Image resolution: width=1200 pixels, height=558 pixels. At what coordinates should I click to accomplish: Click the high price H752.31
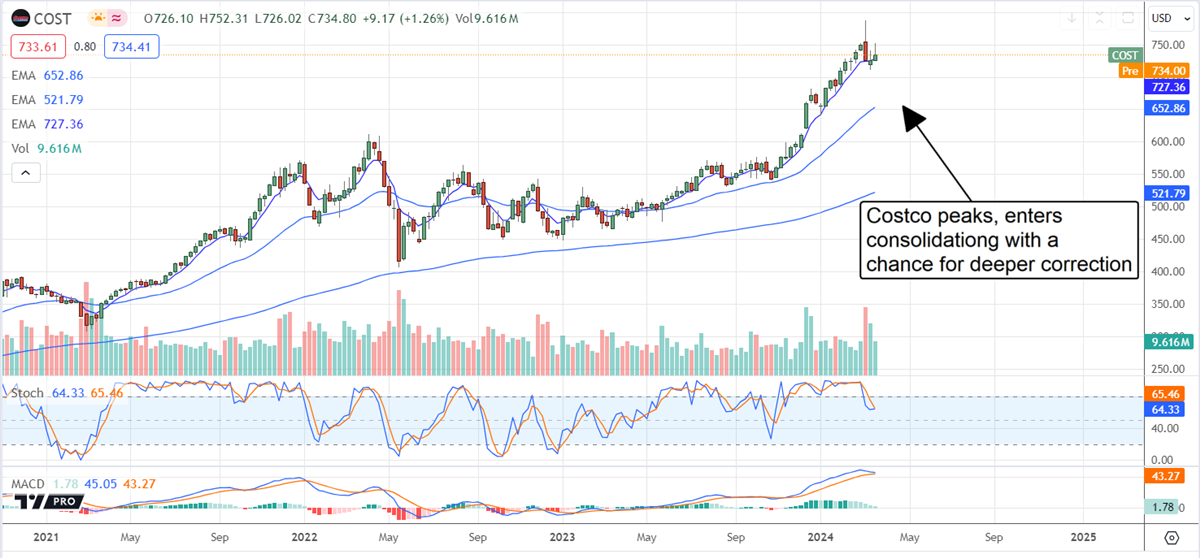pos(225,19)
